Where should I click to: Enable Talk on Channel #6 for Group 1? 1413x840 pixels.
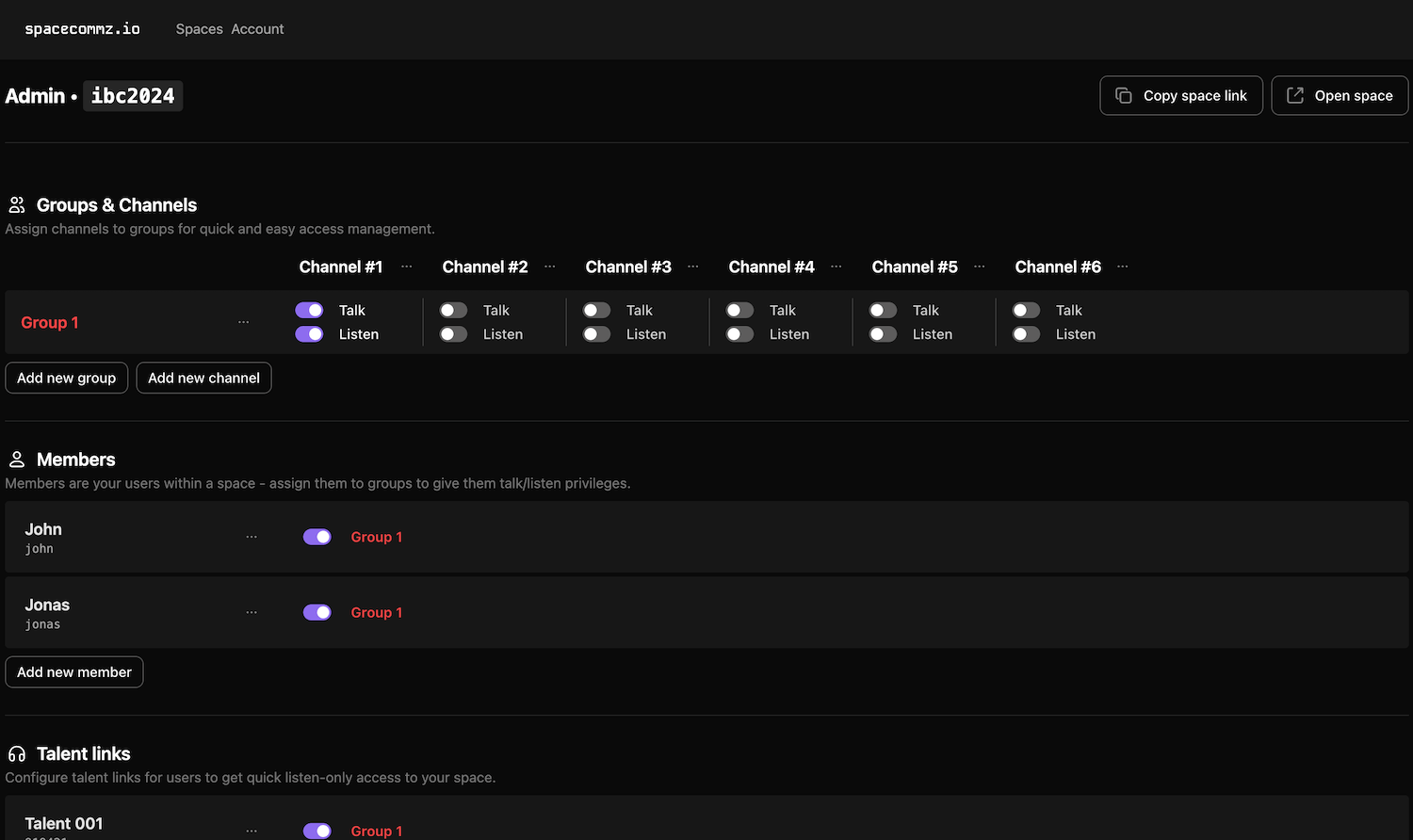[1026, 310]
